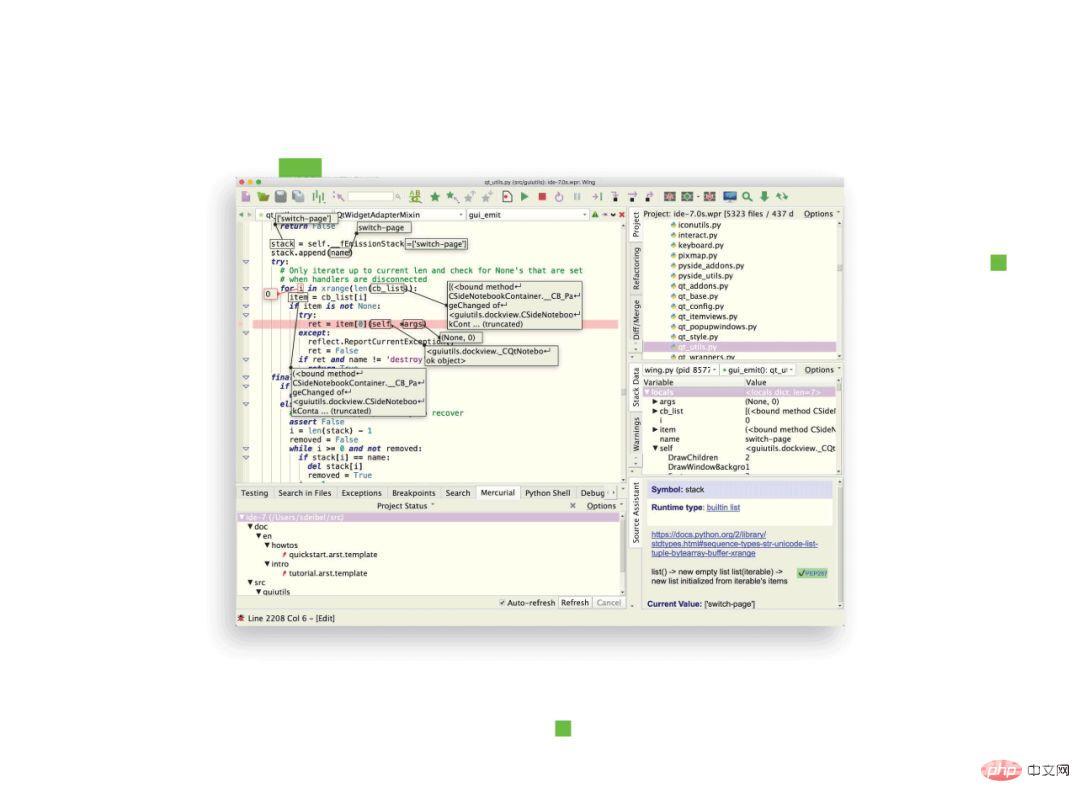
Task: Open the search magnifier icon in the toolbar
Action: point(746,196)
